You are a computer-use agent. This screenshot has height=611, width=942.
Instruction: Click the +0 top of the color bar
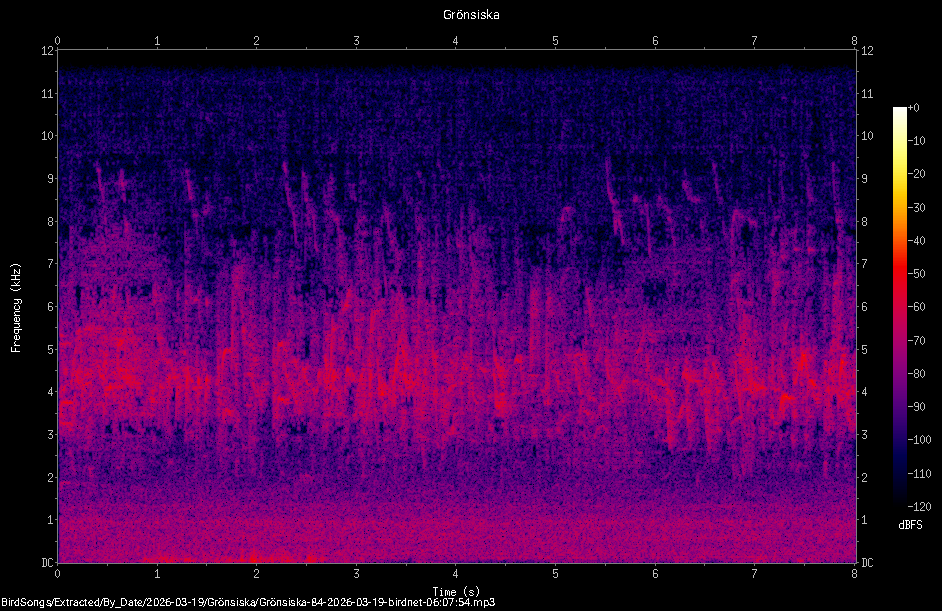[x=914, y=108]
